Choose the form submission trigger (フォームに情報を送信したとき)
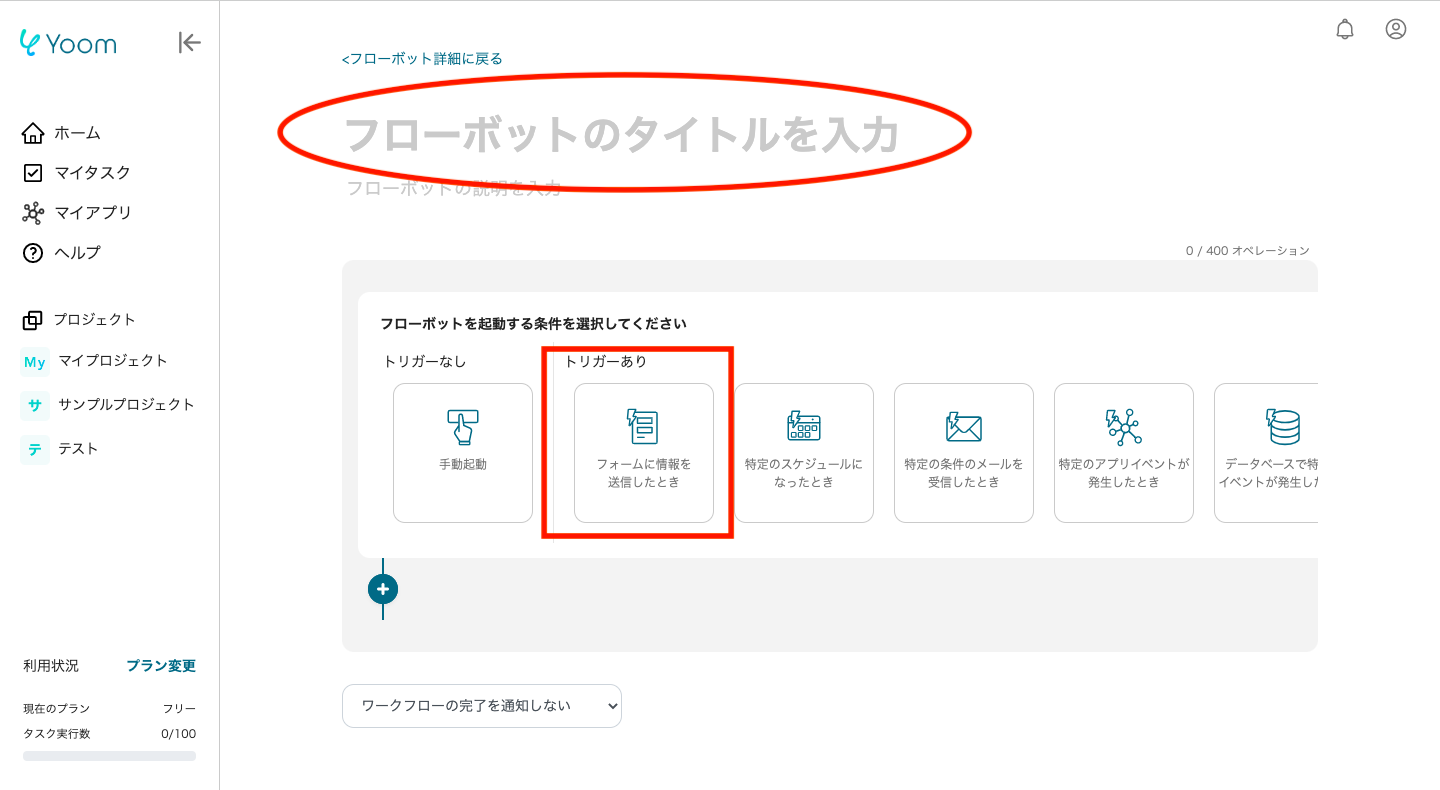Viewport: 1440px width, 790px height. pos(644,452)
